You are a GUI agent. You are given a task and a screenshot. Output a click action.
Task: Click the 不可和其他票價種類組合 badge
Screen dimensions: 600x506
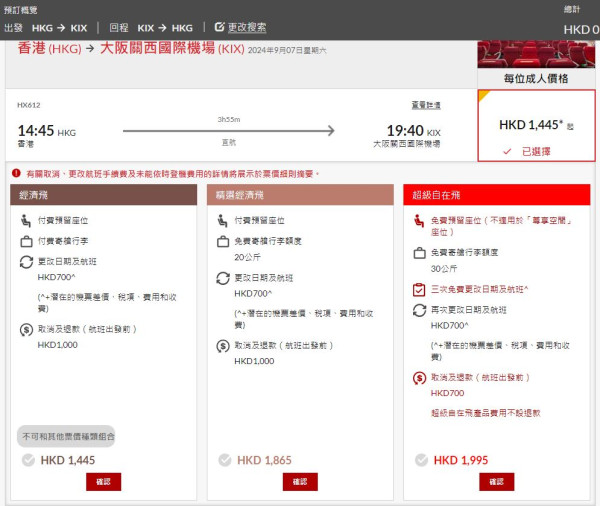(66, 436)
